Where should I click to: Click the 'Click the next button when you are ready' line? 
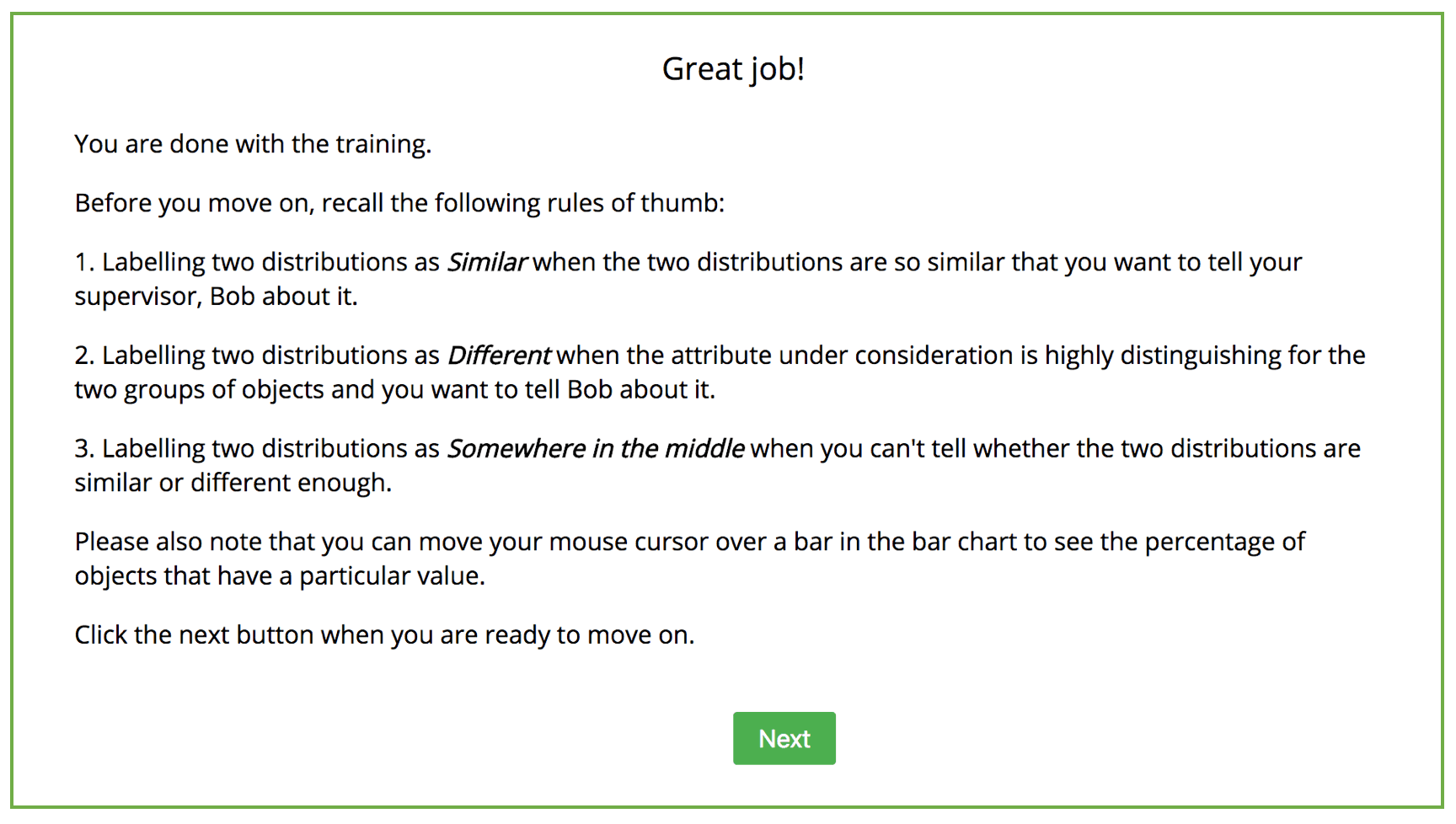pos(384,634)
